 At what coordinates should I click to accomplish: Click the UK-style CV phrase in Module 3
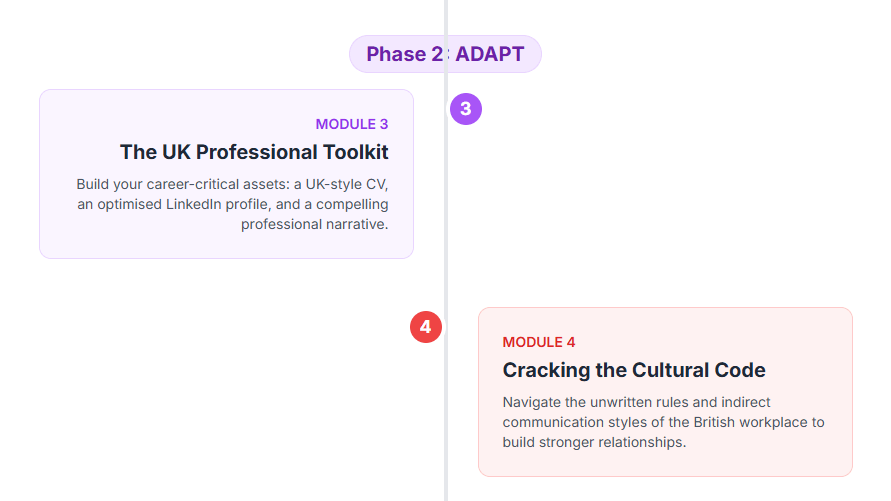tap(340, 184)
